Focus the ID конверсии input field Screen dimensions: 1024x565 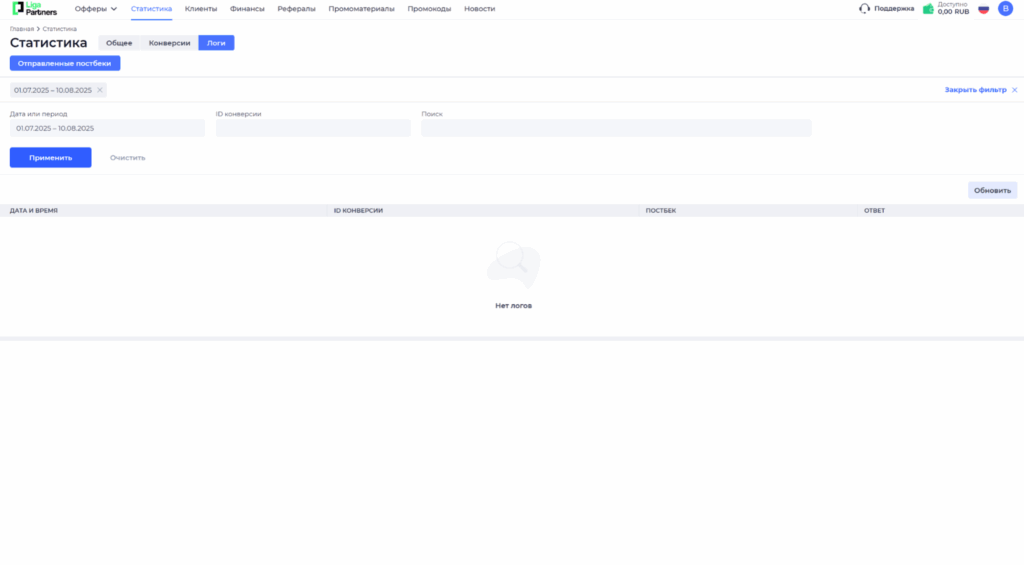click(x=313, y=128)
